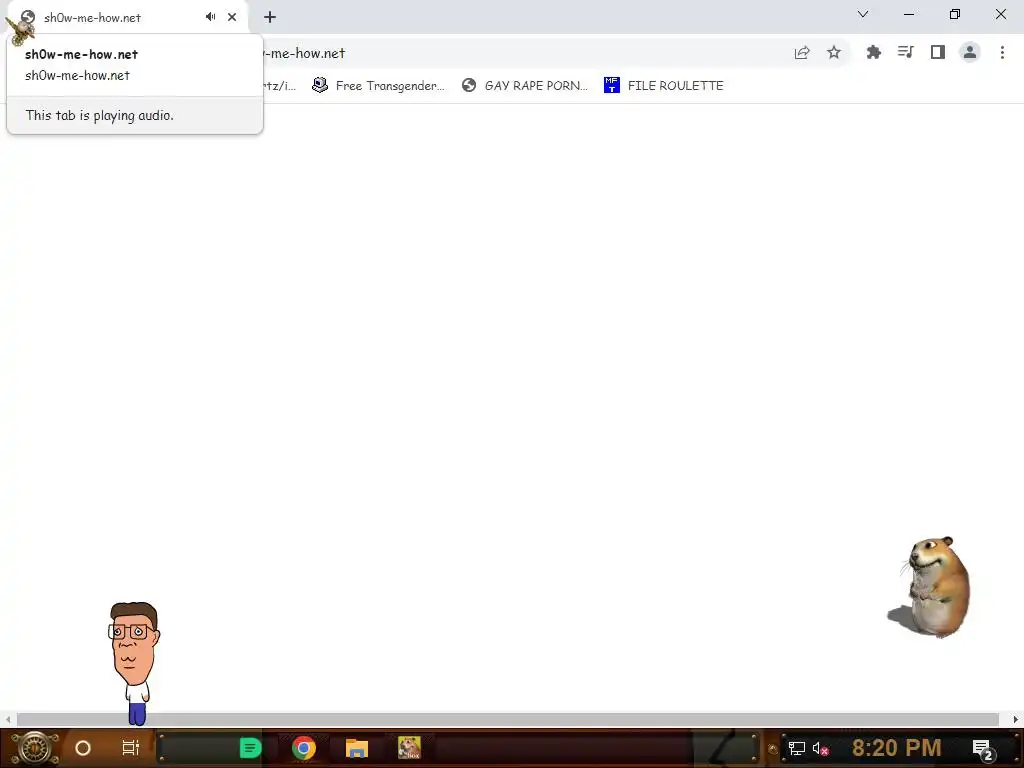Mute the sh0w-me-how.net tab audio icon
Screen dimensions: 1024x768
click(x=210, y=17)
